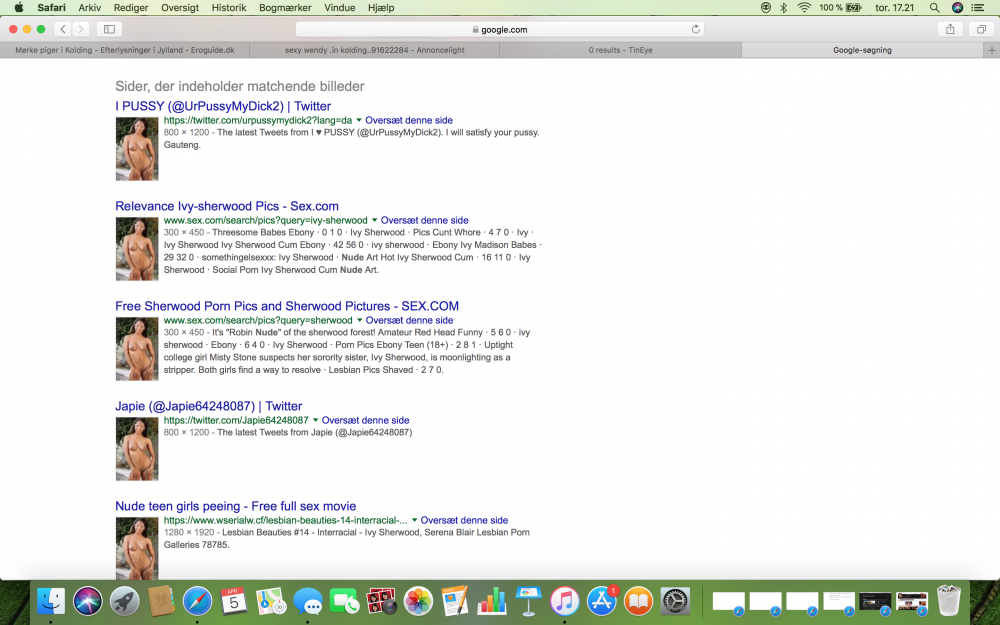Screen dimensions: 1000x625
Task: Select the Google-søgning tab
Action: [x=862, y=50]
